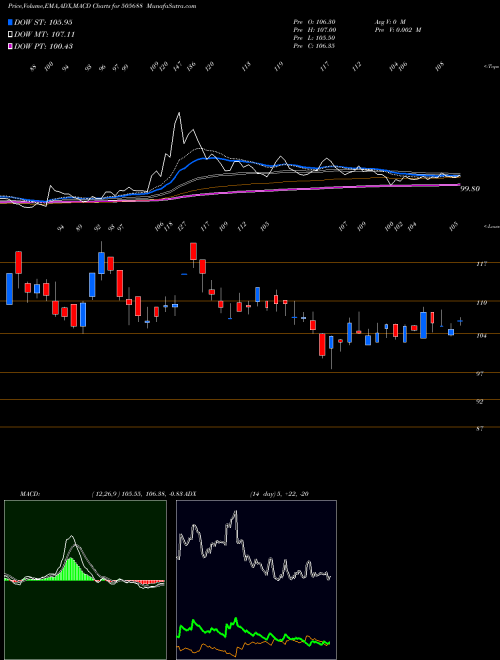Viewport: 500px width, 660px height.
Task: Click the 110 price level label
Action: [482, 302]
